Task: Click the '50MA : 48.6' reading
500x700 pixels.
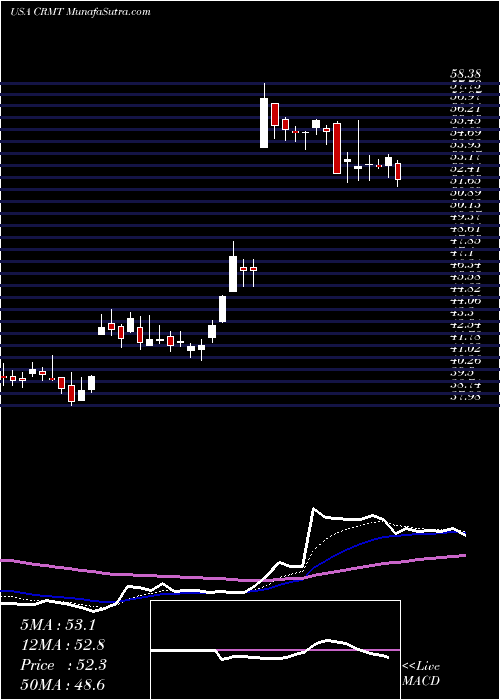Action: (x=62, y=685)
